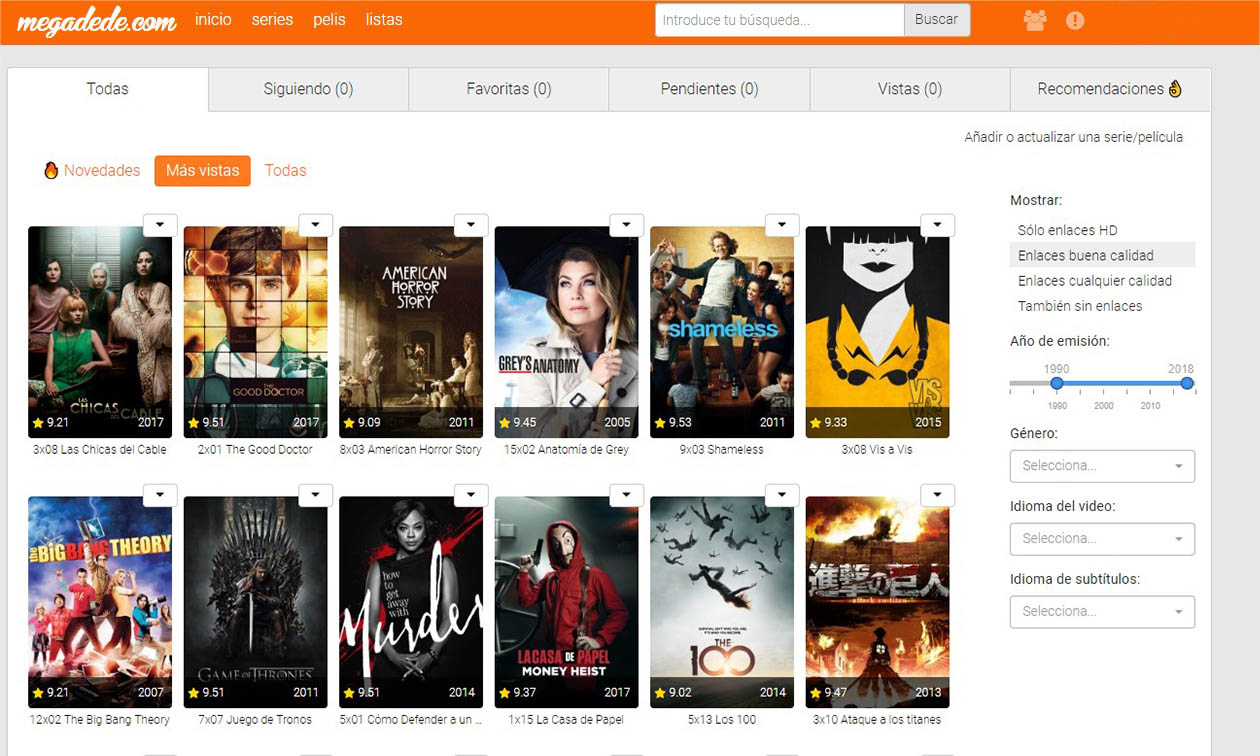Click the alert exclamation icon in header
Screen dimensions: 1260x756
point(1075,20)
